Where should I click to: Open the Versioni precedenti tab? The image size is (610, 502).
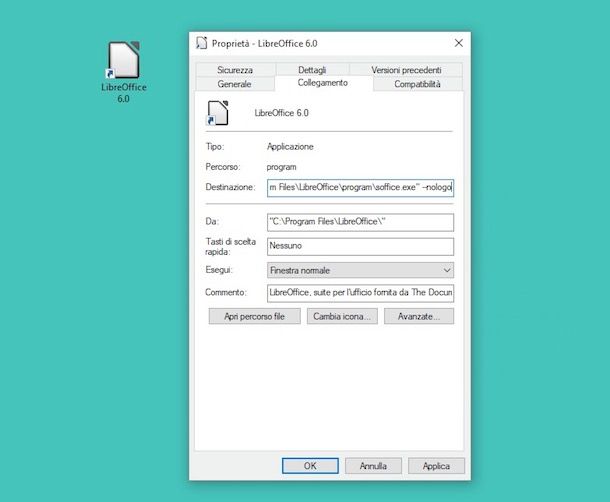coord(406,70)
